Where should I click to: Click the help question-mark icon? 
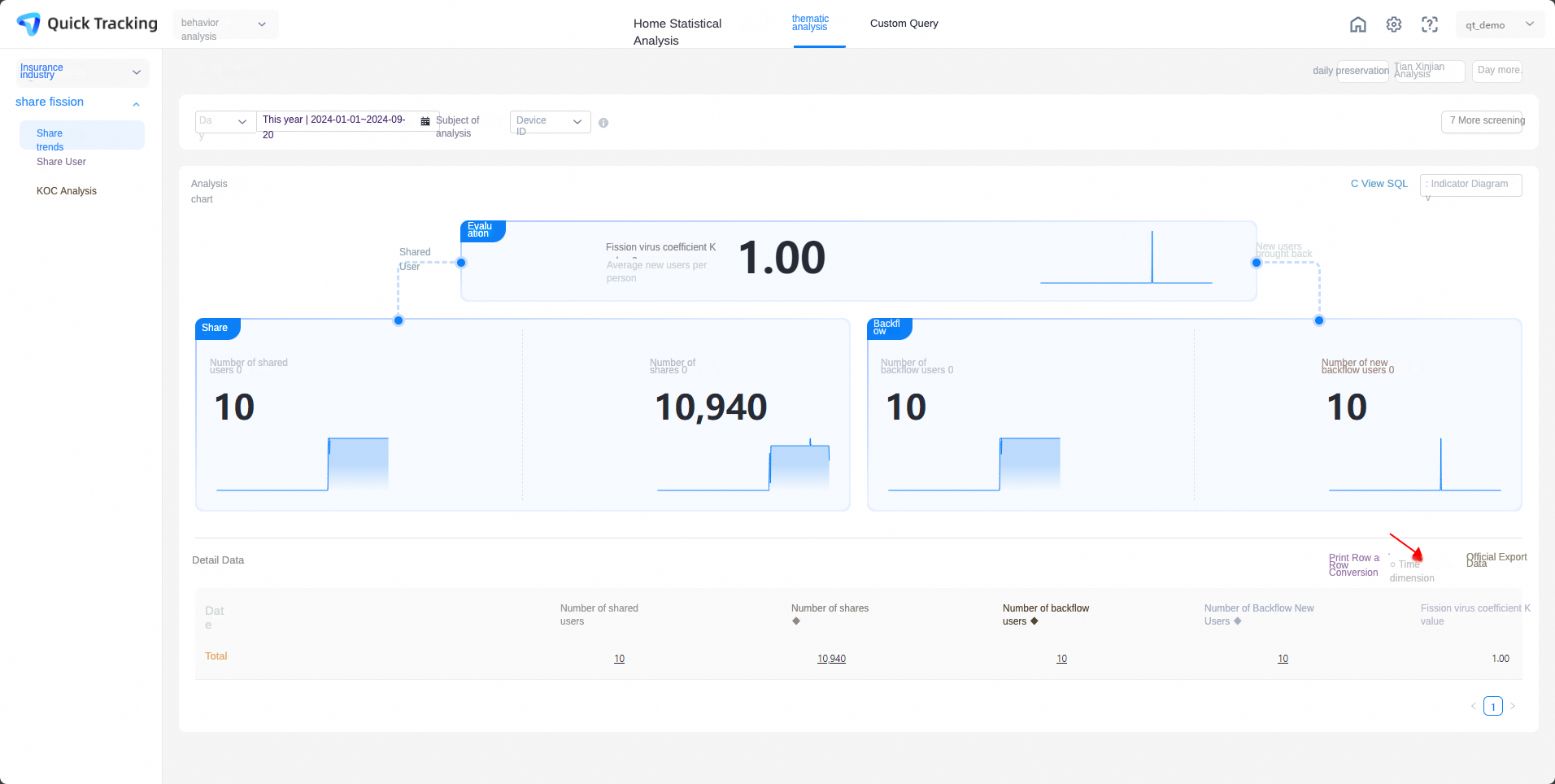coord(1430,24)
